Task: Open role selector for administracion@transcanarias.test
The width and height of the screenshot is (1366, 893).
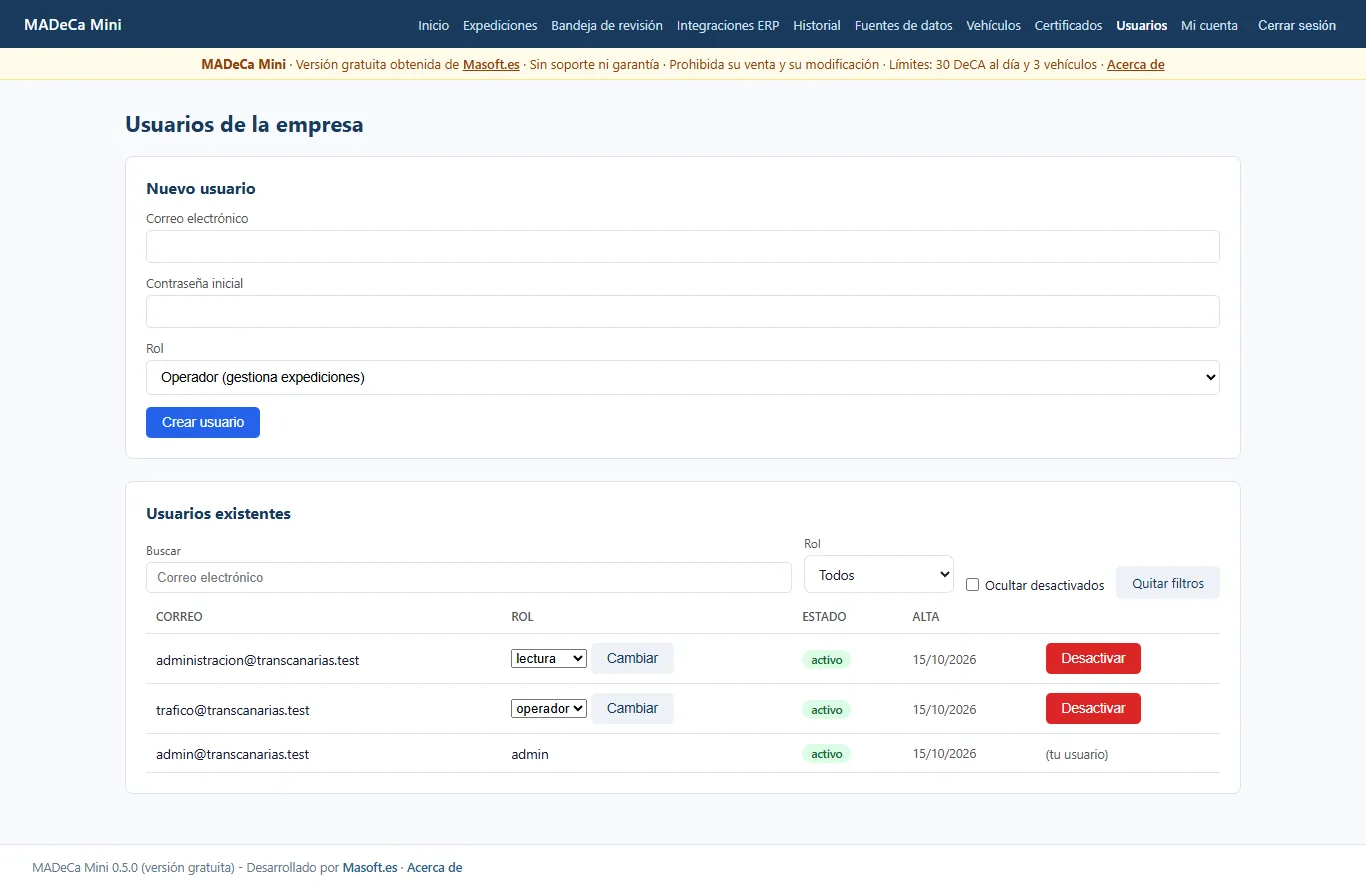Action: [548, 658]
